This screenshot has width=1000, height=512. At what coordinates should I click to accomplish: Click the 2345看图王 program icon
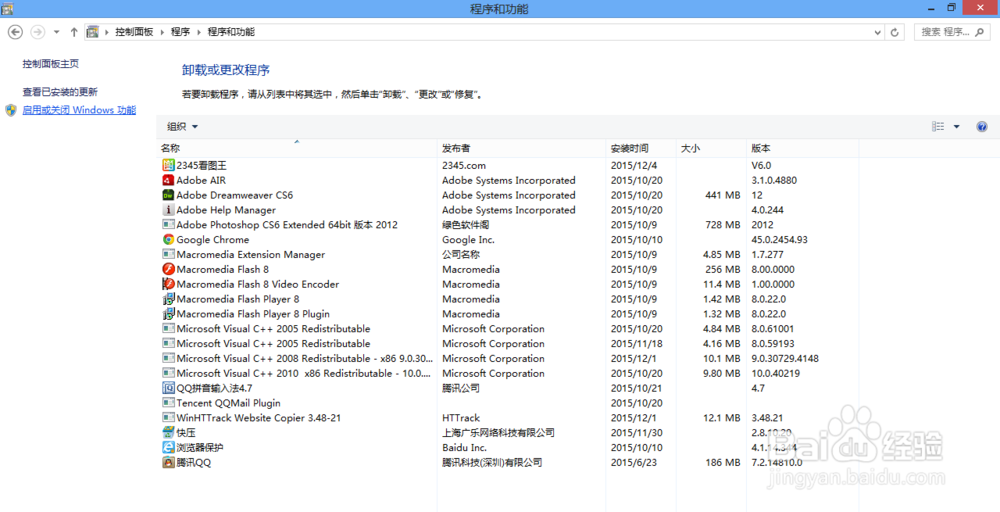click(168, 165)
